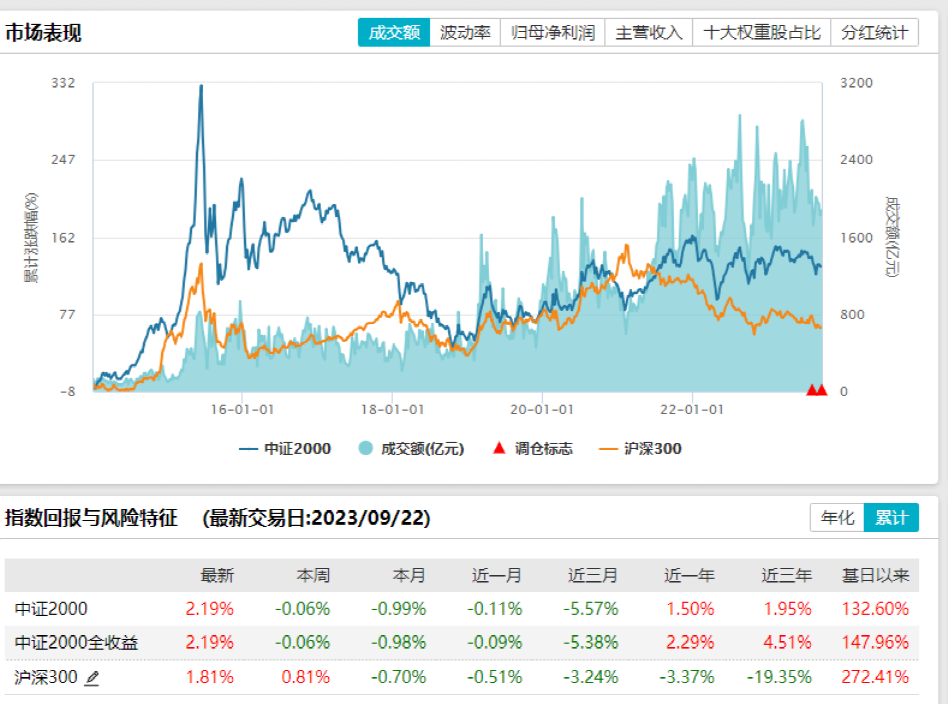
Task: Toggle the 沪深300 series in the chart legend
Action: [655, 448]
